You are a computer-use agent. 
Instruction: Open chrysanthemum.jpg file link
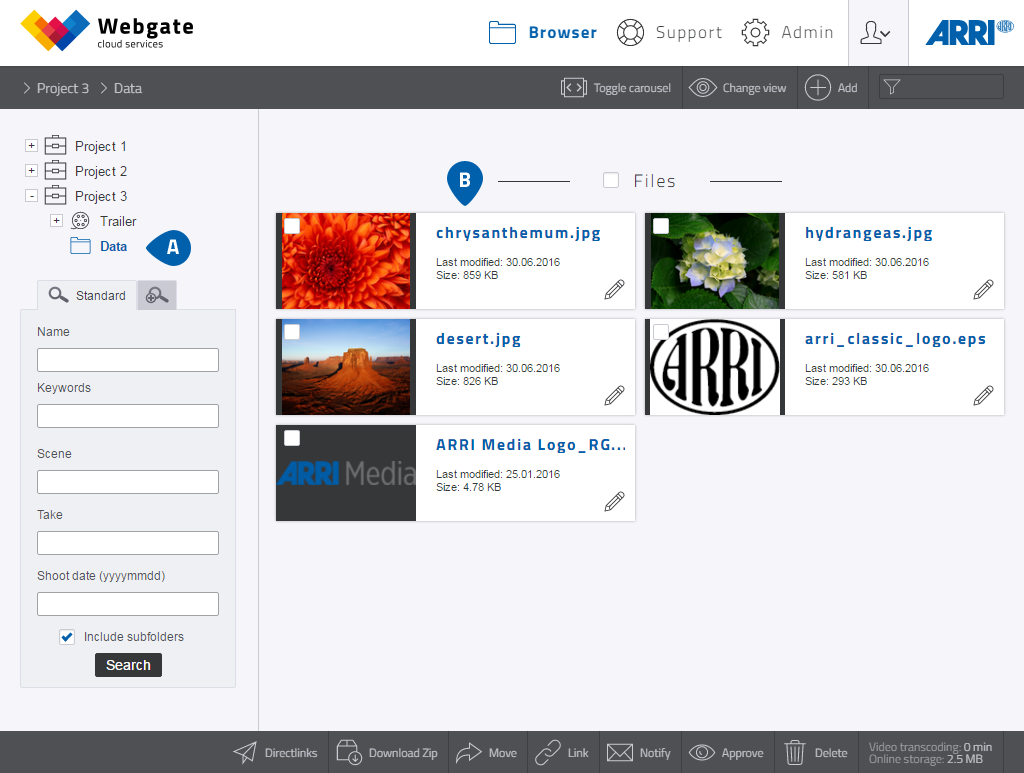(518, 233)
